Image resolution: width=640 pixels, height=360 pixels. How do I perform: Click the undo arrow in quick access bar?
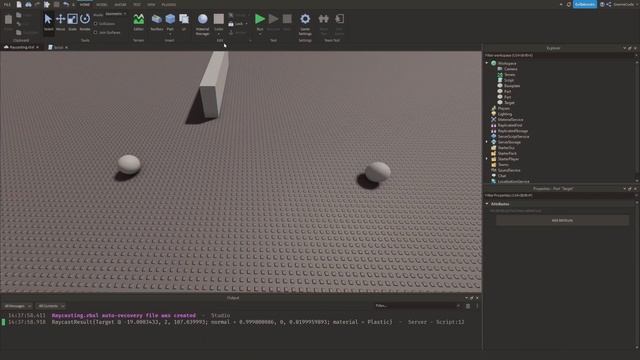66,4
